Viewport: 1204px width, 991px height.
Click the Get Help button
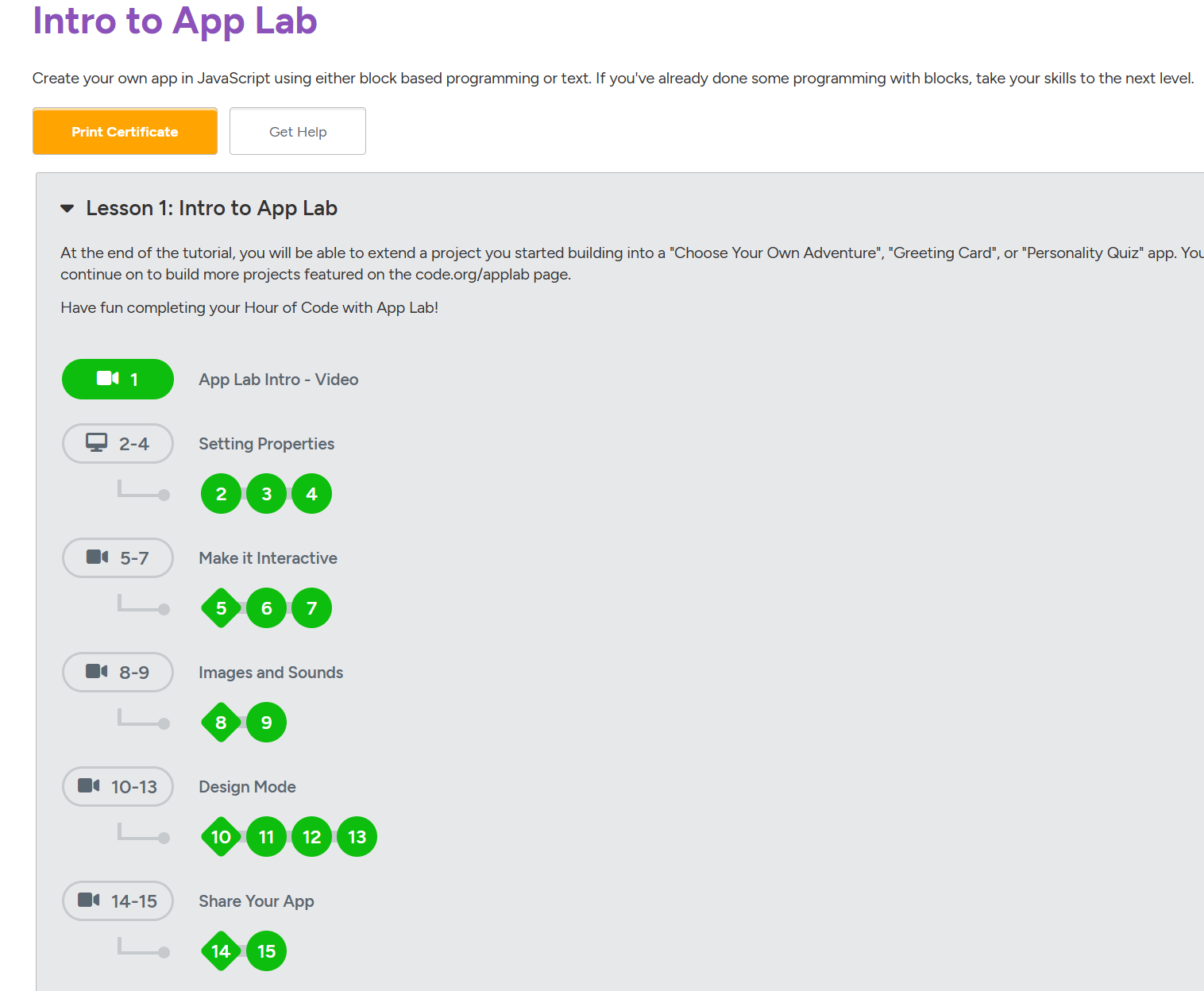298,131
